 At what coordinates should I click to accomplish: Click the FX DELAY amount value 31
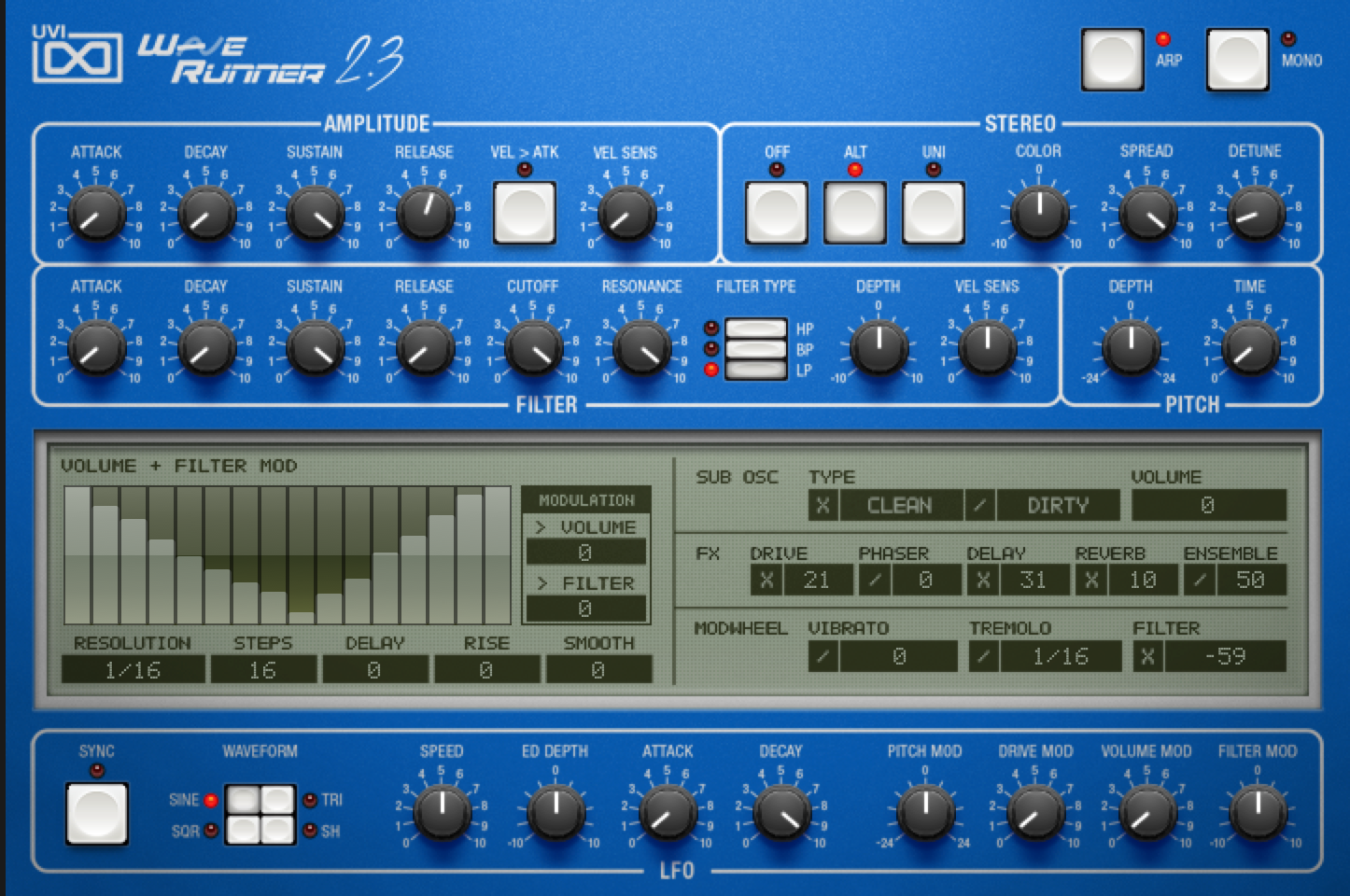coord(1034,580)
